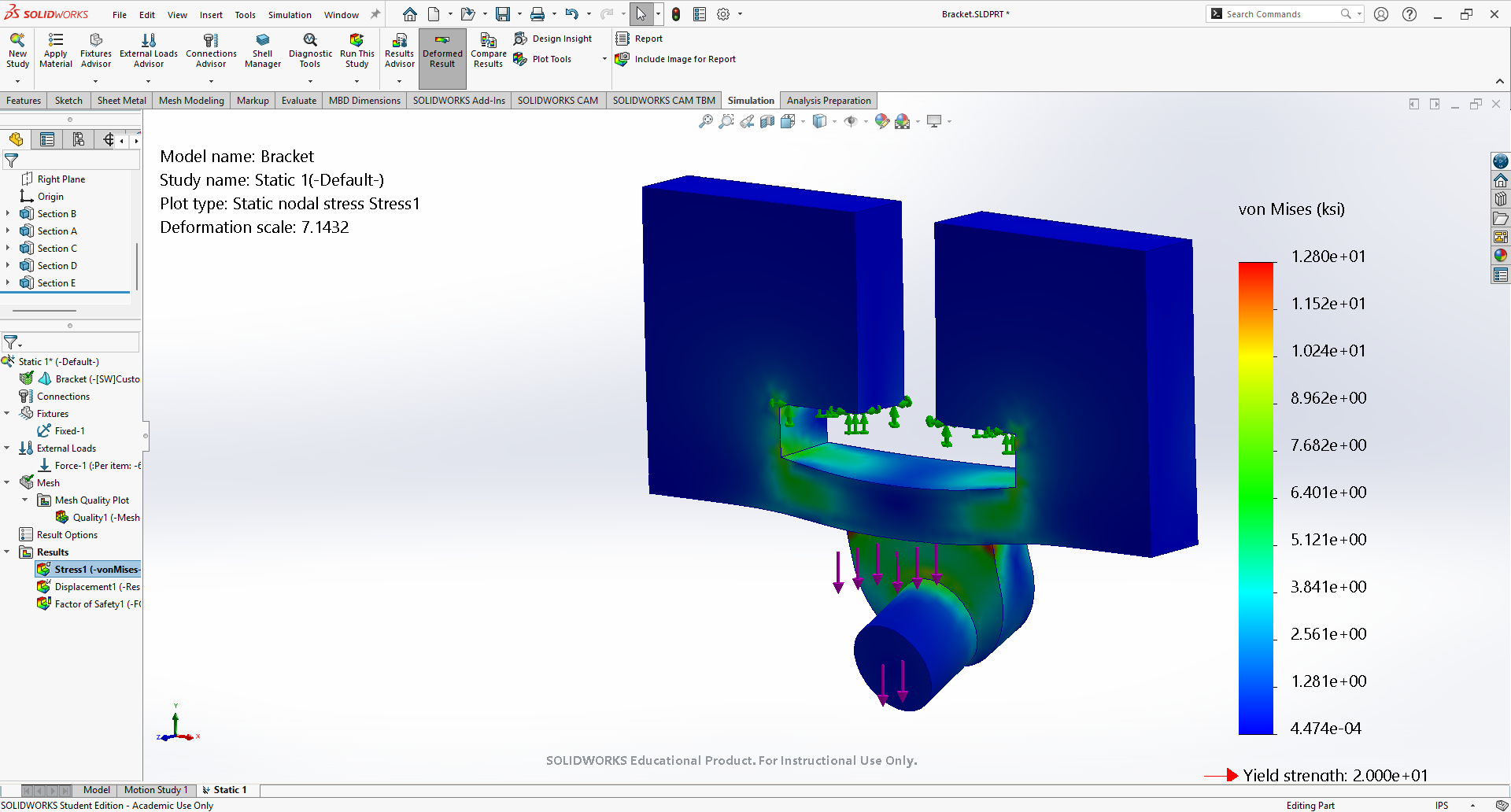Viewport: 1511px width, 812px height.
Task: Click the Save icon
Action: pyautogui.click(x=502, y=14)
